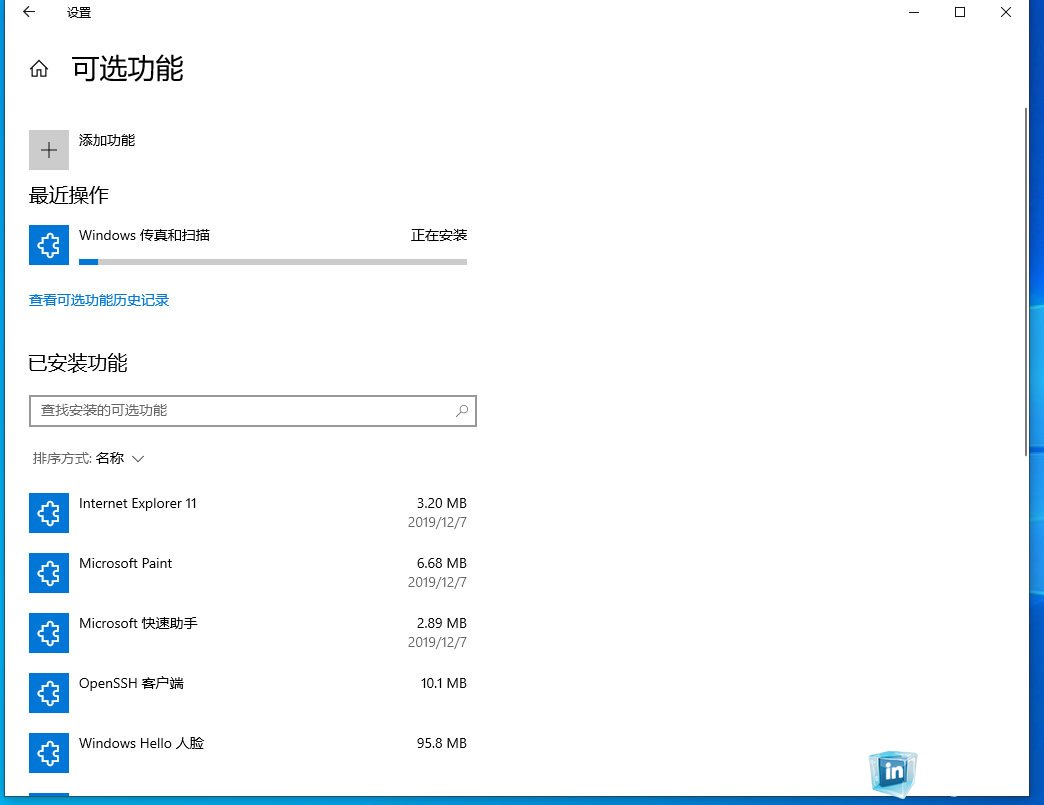Click the 正在安装 status text
The image size is (1044, 805).
pyautogui.click(x=439, y=235)
